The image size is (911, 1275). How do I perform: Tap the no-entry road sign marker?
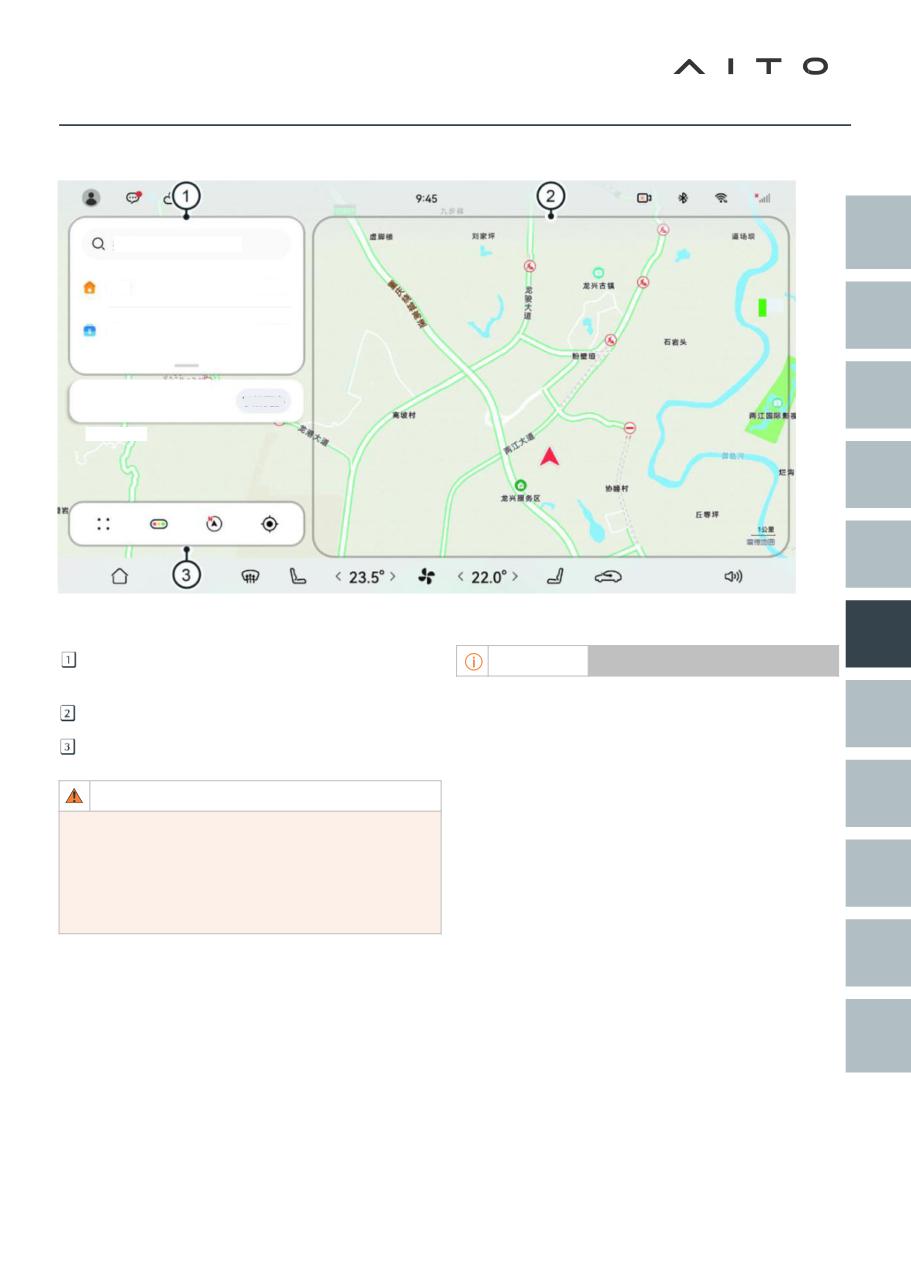click(x=629, y=427)
